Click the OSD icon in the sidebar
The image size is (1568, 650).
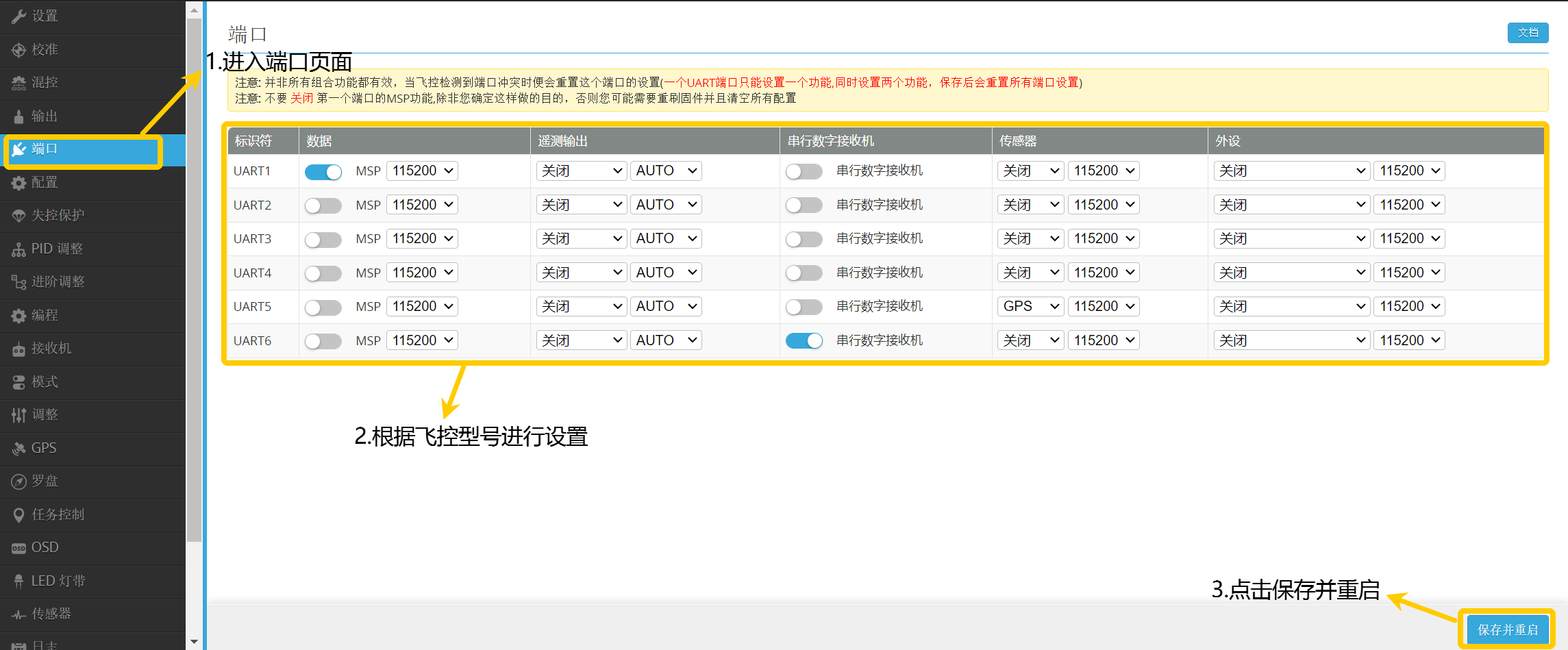(18, 548)
